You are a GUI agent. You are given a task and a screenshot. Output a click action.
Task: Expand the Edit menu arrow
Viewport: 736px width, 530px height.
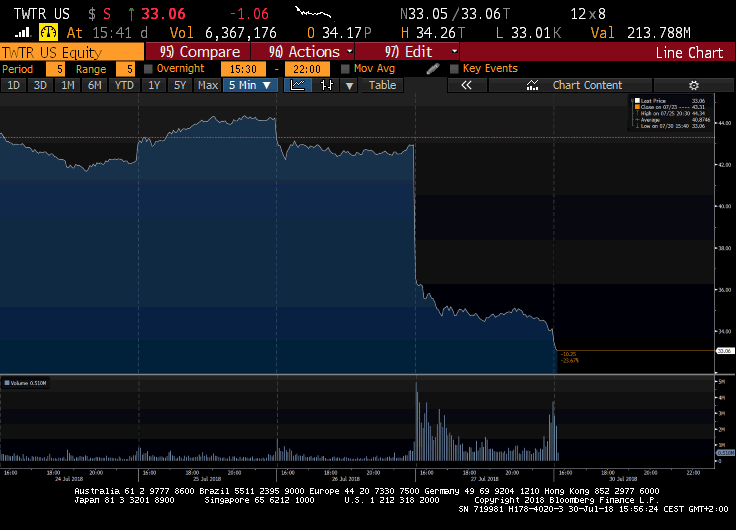(x=454, y=51)
